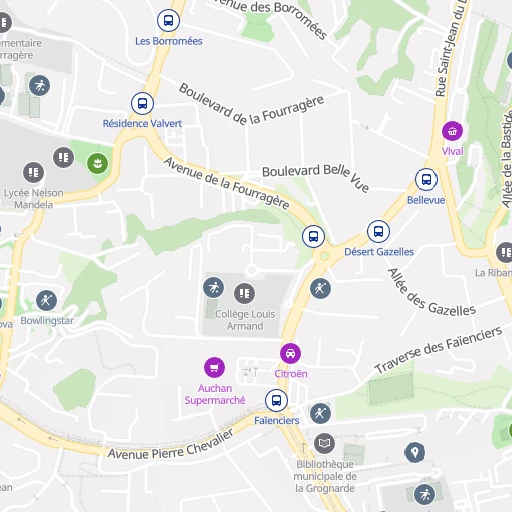This screenshot has height=512, width=512.
Task: Select the Lycée Nelson Mandela label
Action: 34,199
